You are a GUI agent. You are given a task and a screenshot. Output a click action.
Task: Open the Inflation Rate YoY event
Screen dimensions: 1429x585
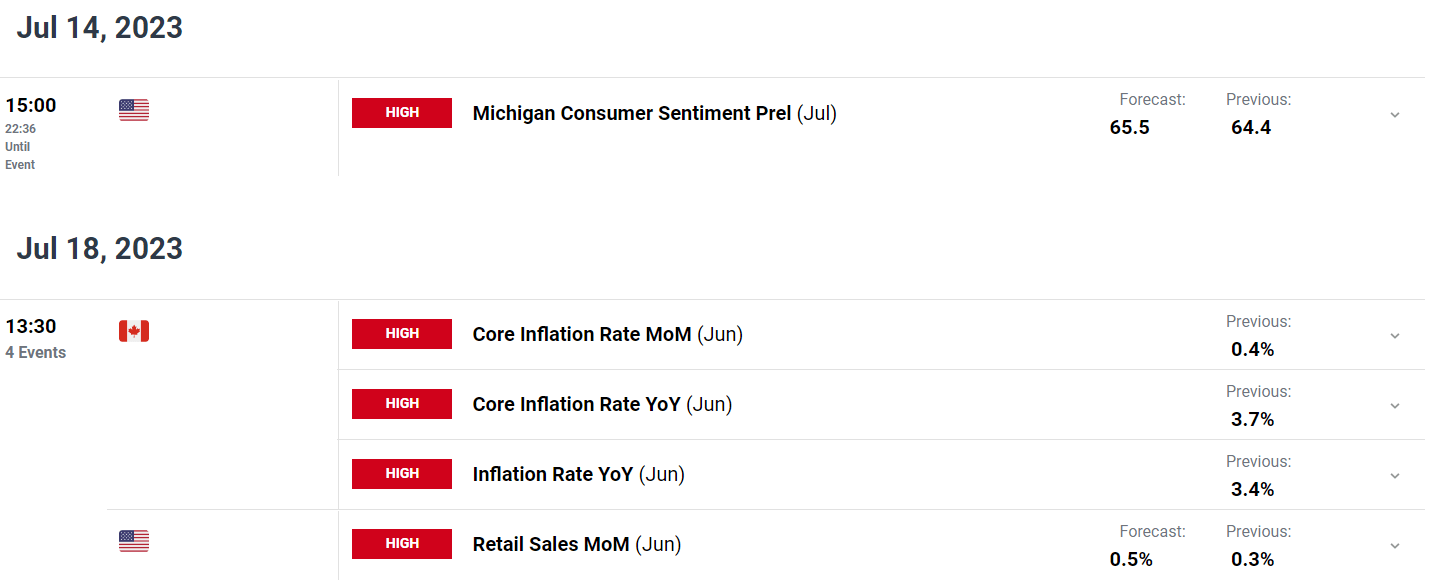579,475
